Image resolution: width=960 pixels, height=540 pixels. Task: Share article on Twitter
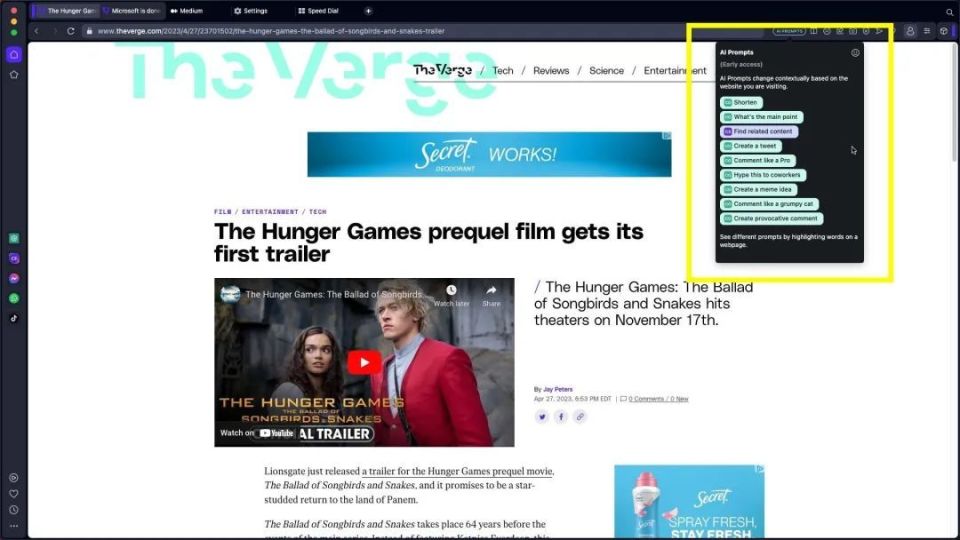point(542,417)
